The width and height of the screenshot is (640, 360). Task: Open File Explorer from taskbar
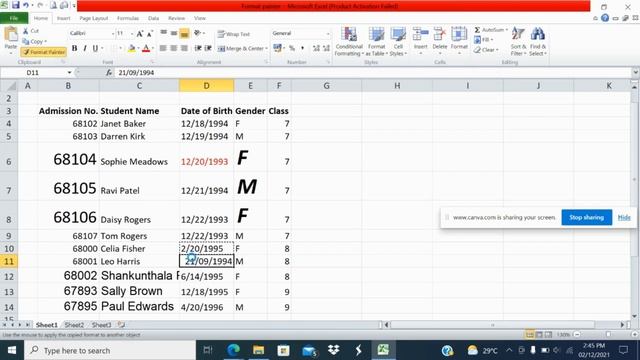[258, 350]
